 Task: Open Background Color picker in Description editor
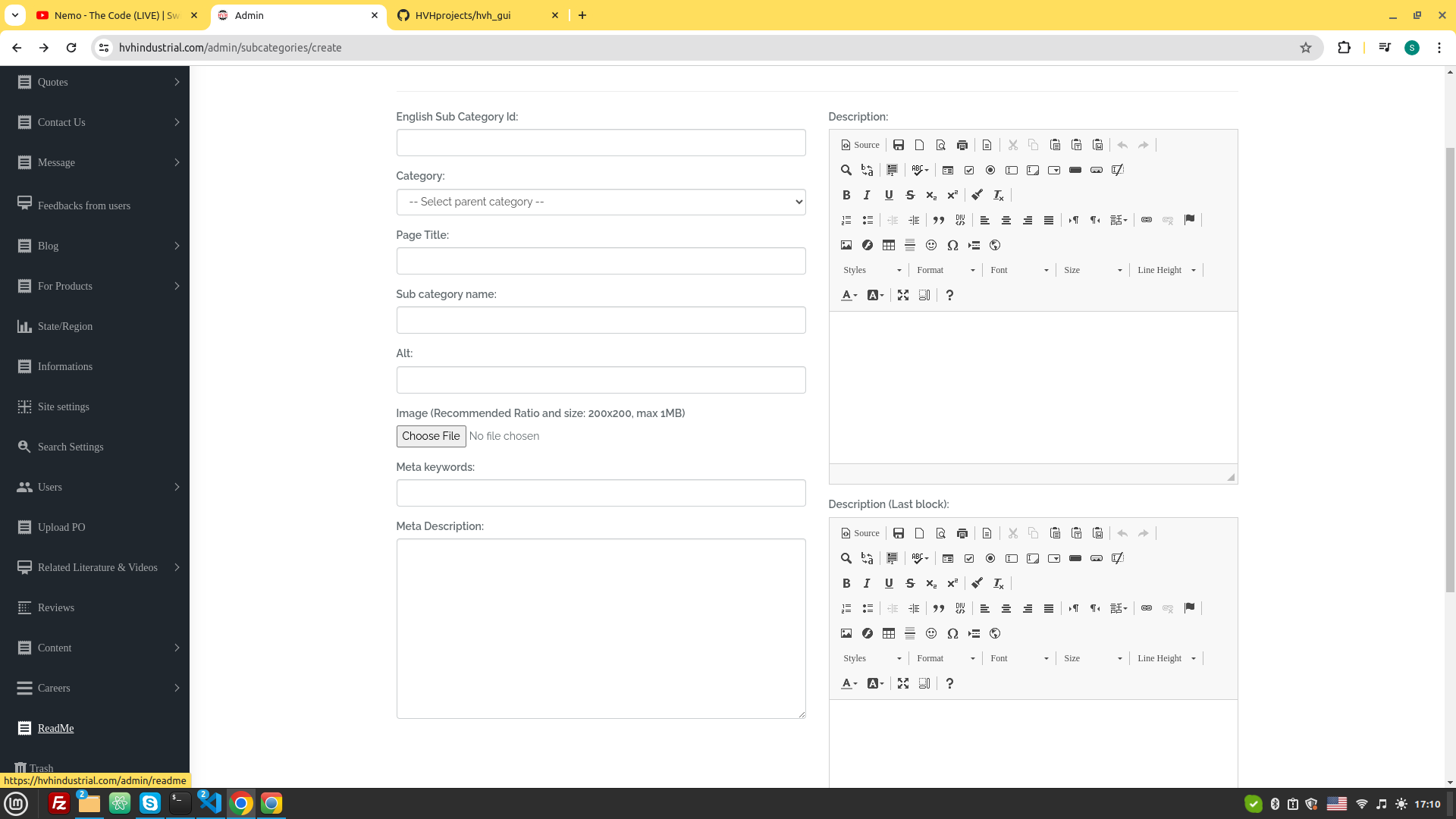[x=875, y=295]
